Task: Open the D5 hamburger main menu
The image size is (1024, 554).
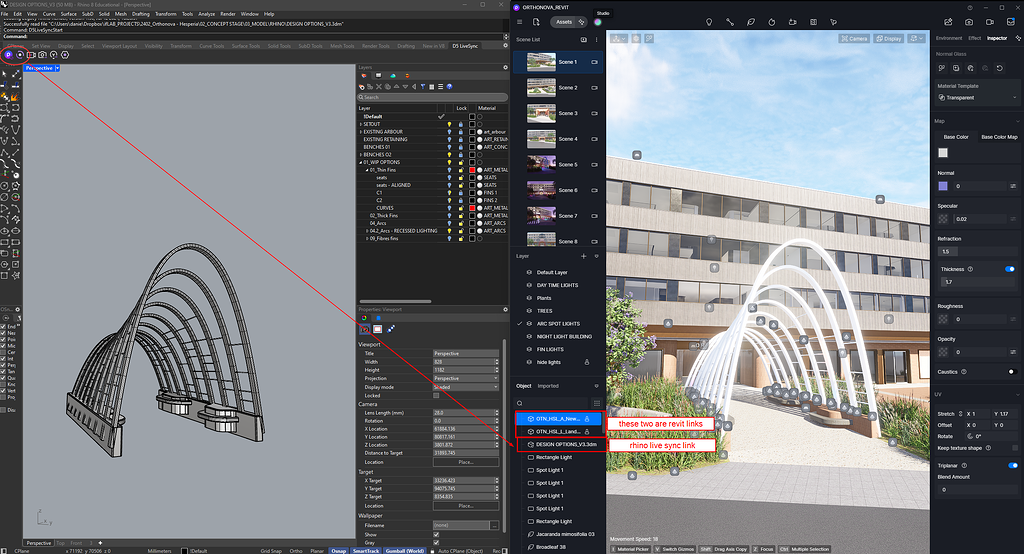Action: point(520,22)
